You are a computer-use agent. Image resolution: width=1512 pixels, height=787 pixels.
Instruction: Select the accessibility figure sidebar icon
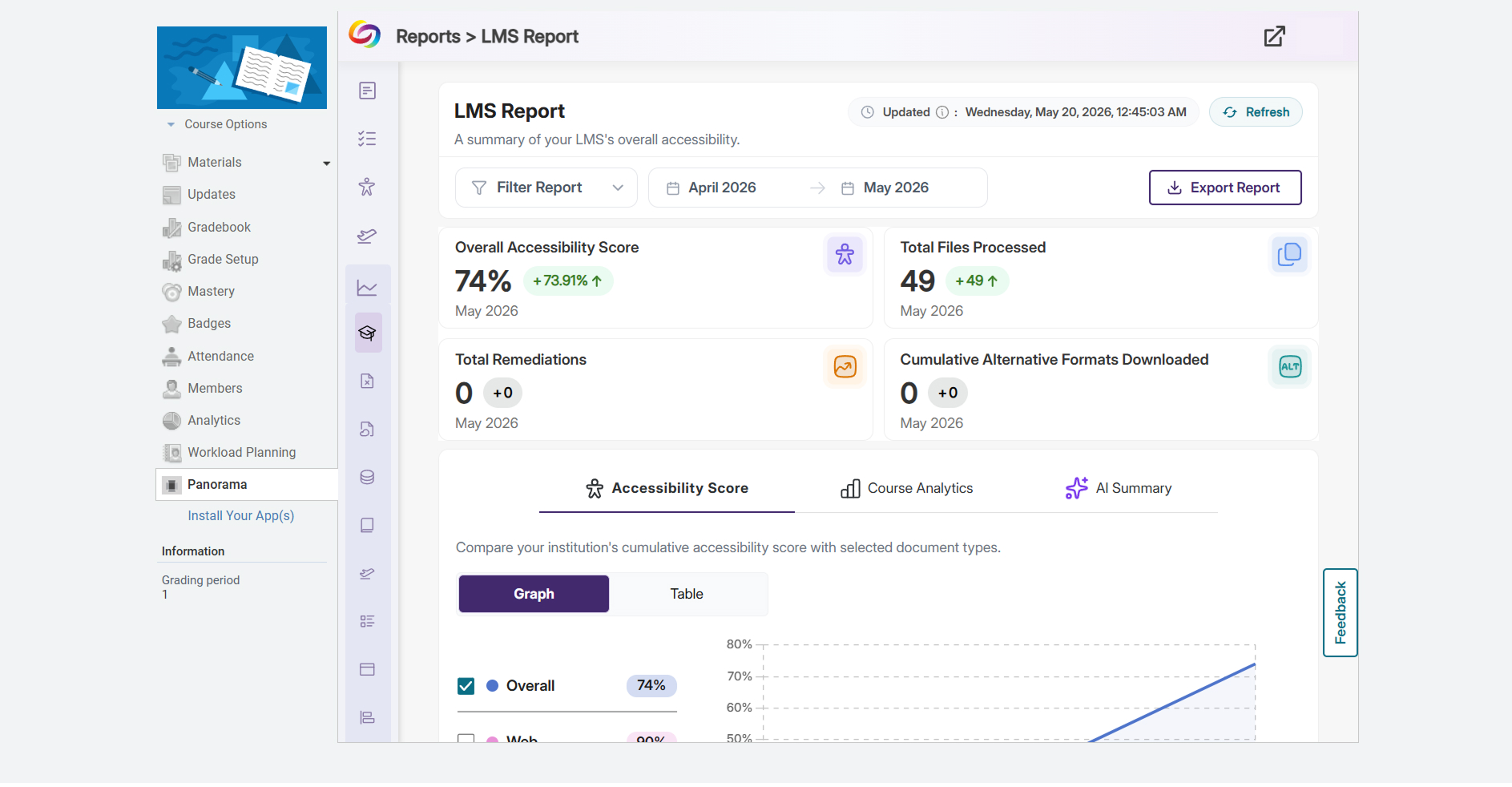coord(367,187)
